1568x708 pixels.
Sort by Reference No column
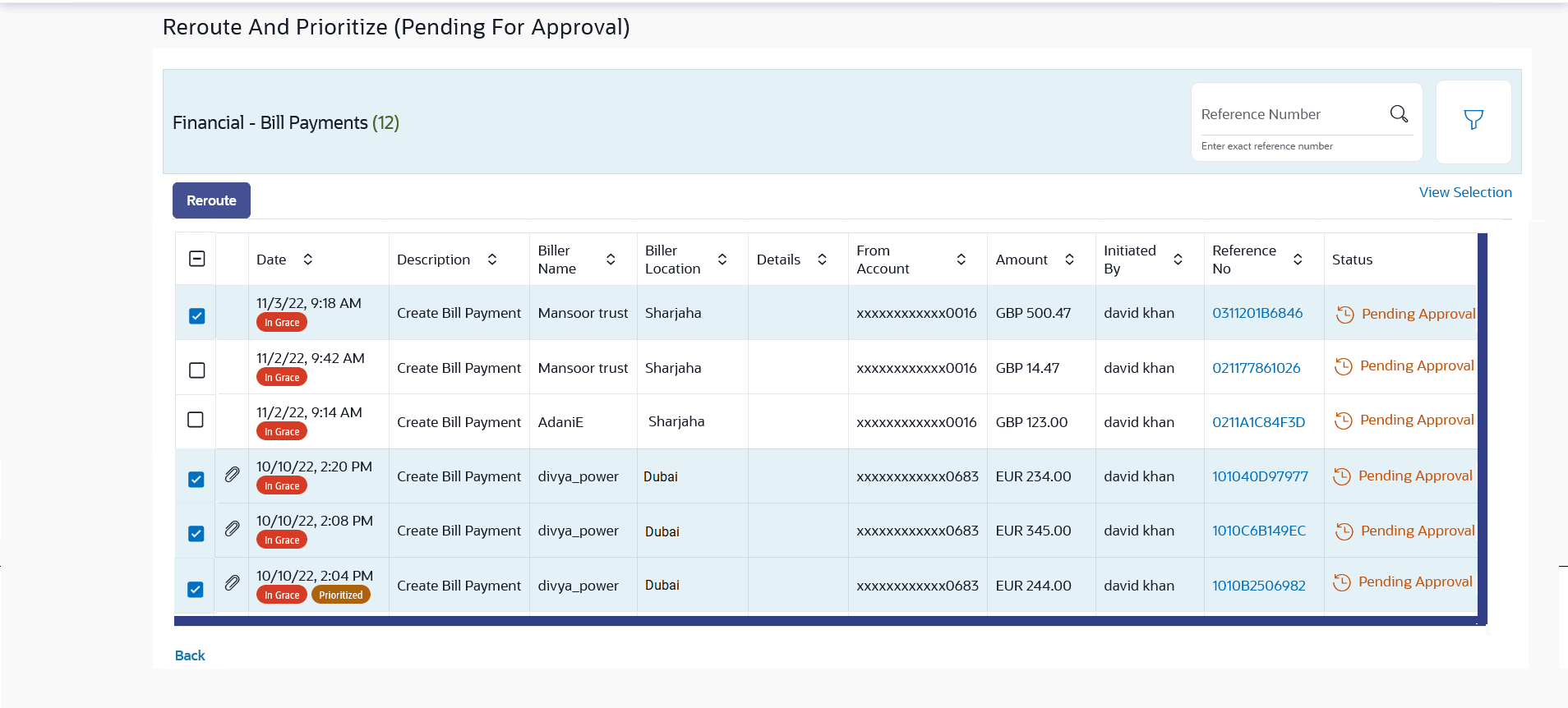tap(1298, 260)
